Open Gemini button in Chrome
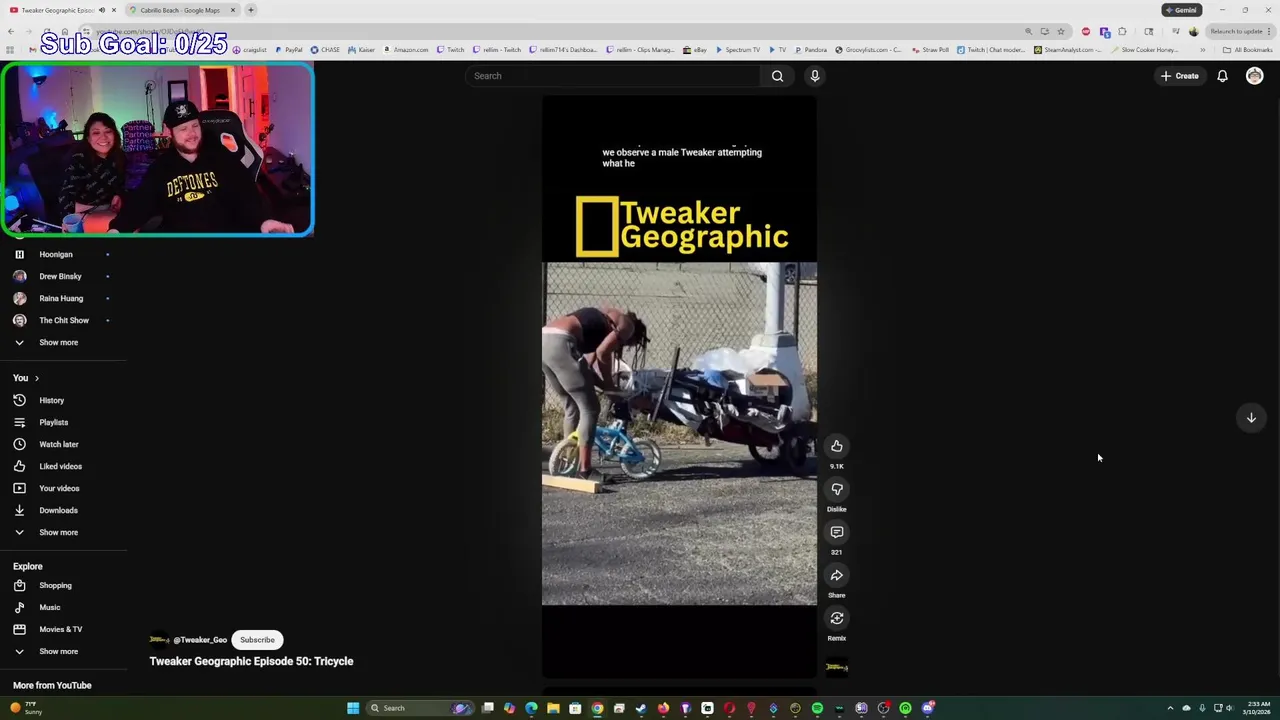Viewport: 1280px width, 720px height. point(1180,10)
